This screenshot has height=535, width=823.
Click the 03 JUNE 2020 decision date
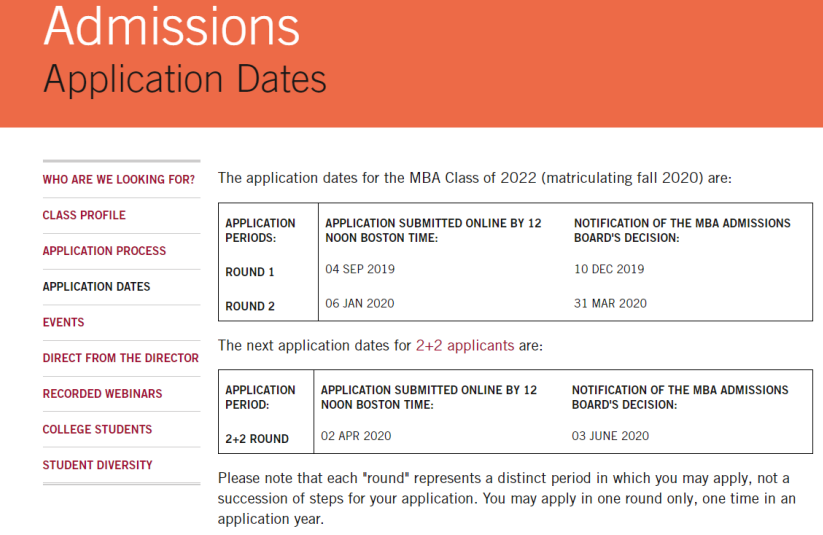(610, 436)
